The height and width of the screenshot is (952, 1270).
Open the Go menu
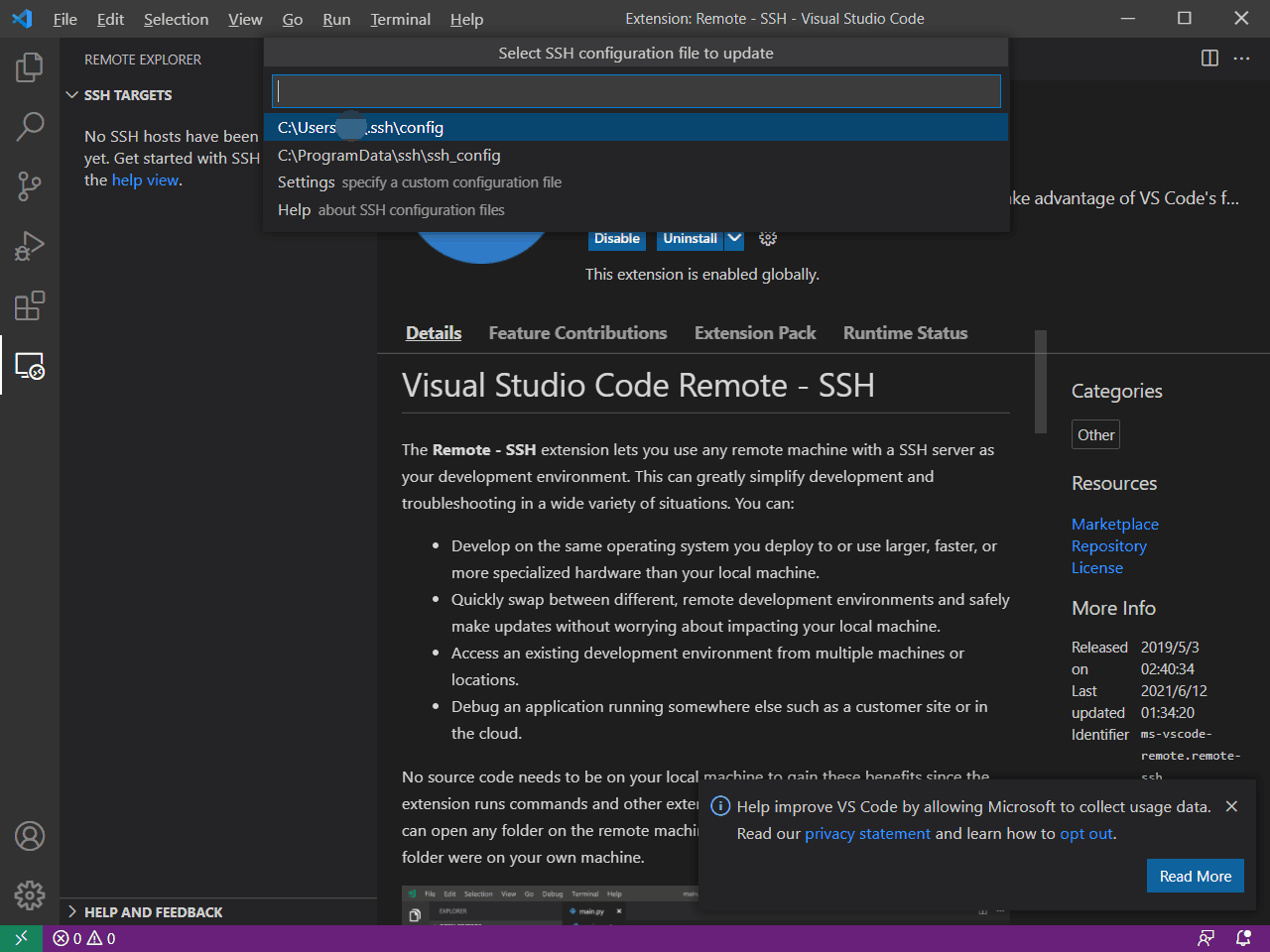click(293, 19)
